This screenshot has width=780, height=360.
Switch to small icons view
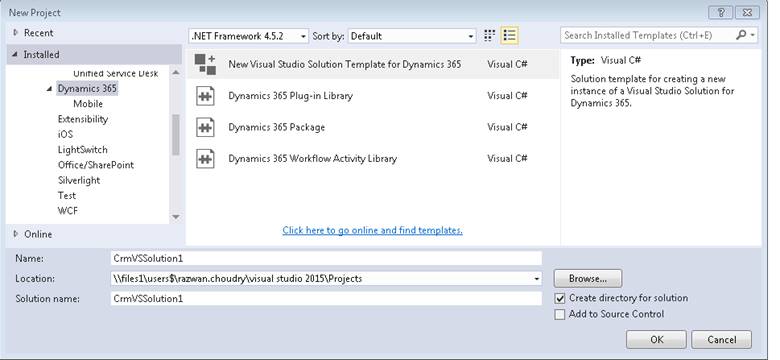click(x=489, y=35)
